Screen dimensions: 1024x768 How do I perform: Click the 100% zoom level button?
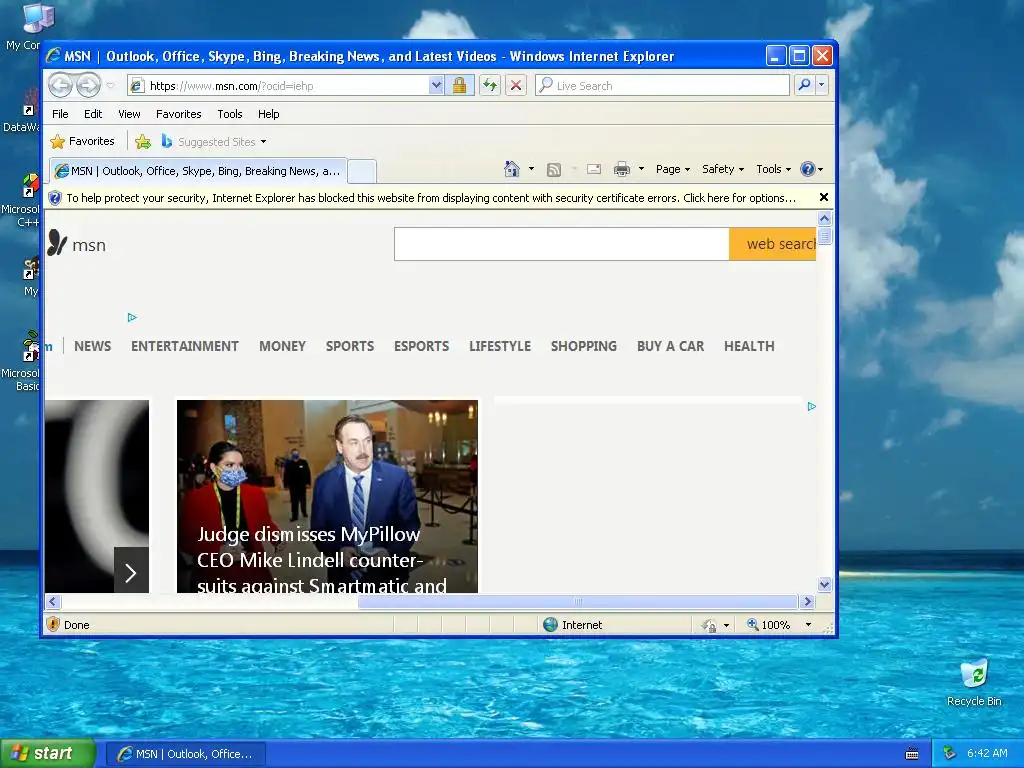pos(769,625)
